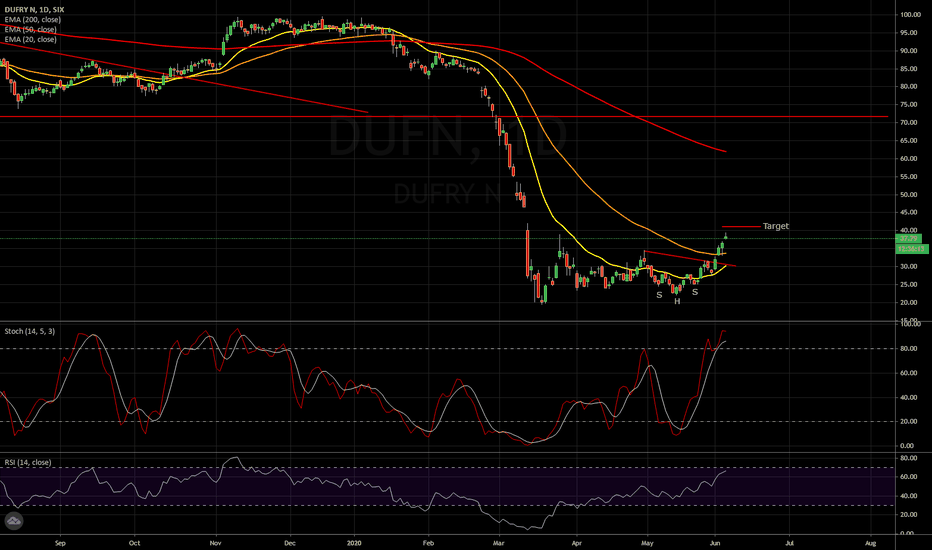Click the Aug label on the time axis
Screen dimensions: 932x550
pos(870,543)
